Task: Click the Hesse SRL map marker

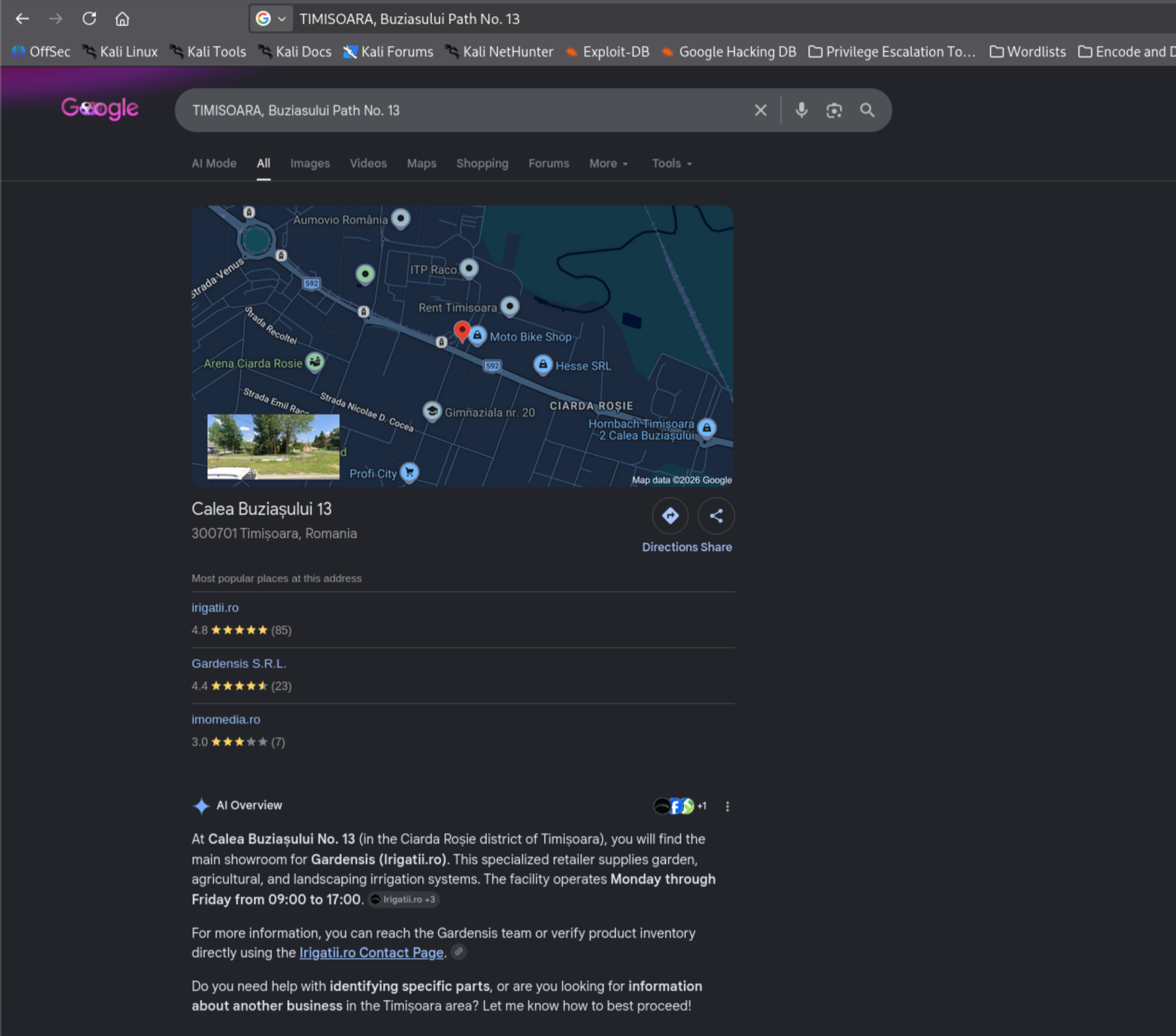Action: pos(543,365)
